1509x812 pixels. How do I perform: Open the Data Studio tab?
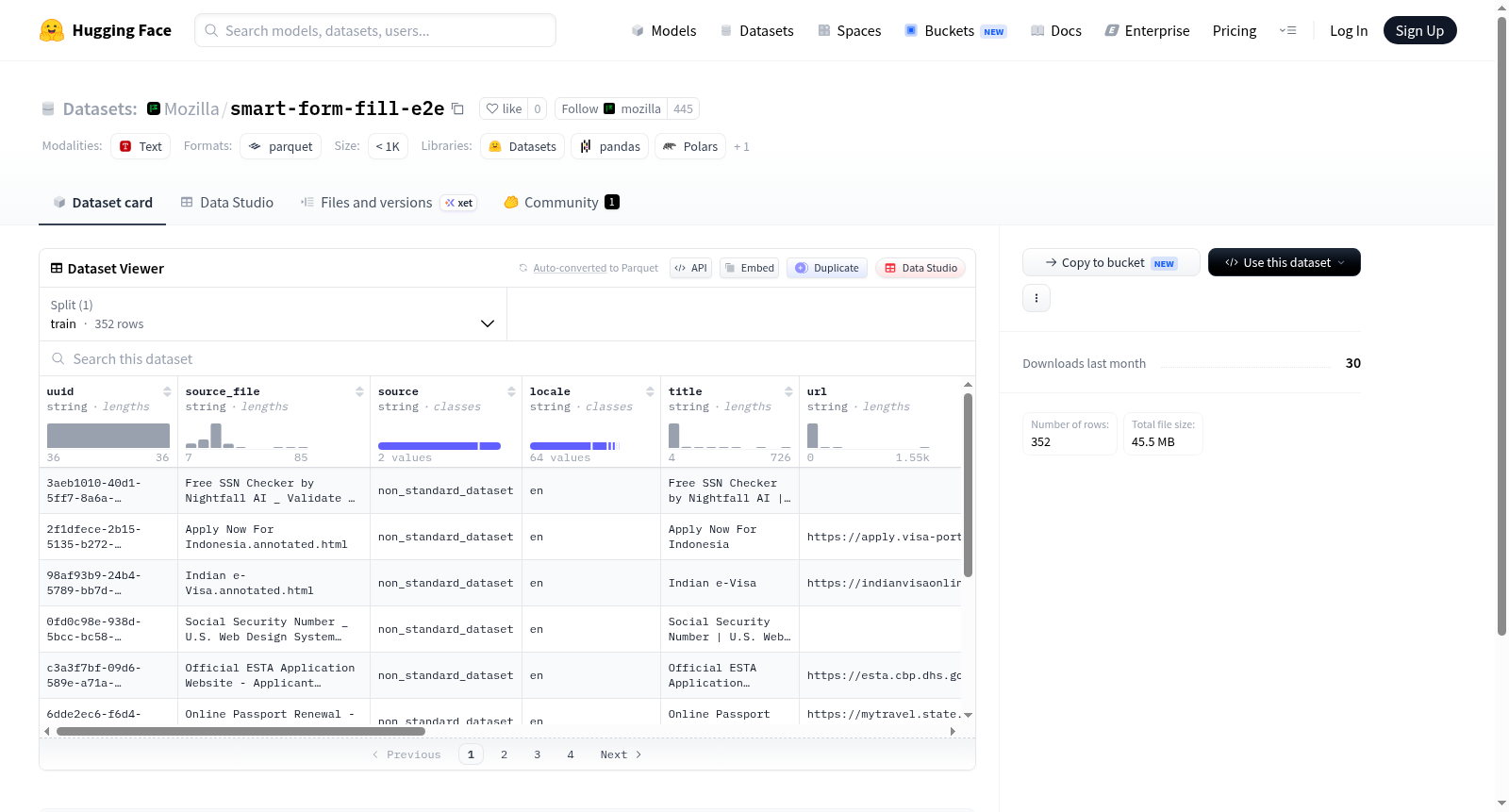tap(227, 203)
